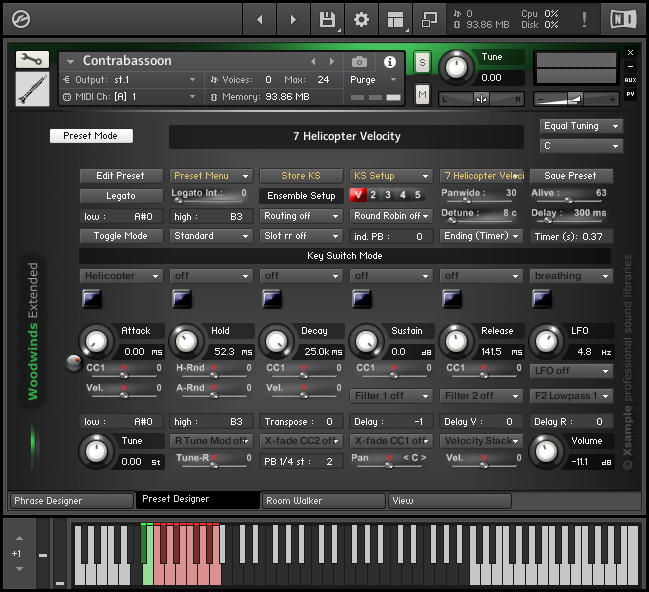
Task: Raise keyboard octave with up arrow
Action: pyautogui.click(x=19, y=538)
